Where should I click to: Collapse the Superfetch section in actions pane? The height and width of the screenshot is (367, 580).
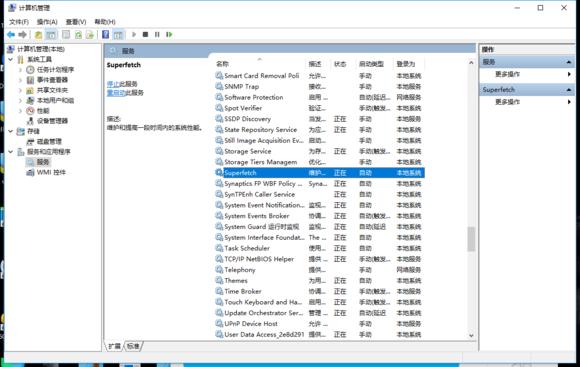pos(569,90)
